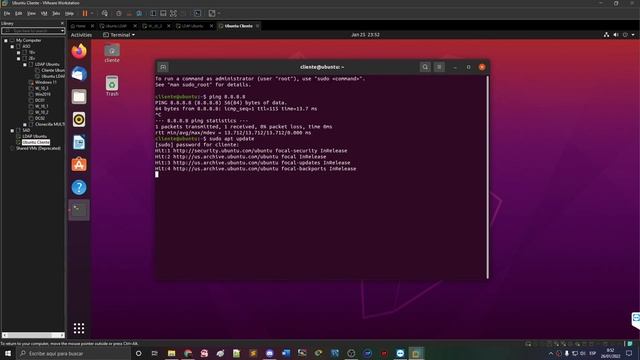Collapse the My Computer tree node
This screenshot has height=360, width=640.
click(6, 40)
